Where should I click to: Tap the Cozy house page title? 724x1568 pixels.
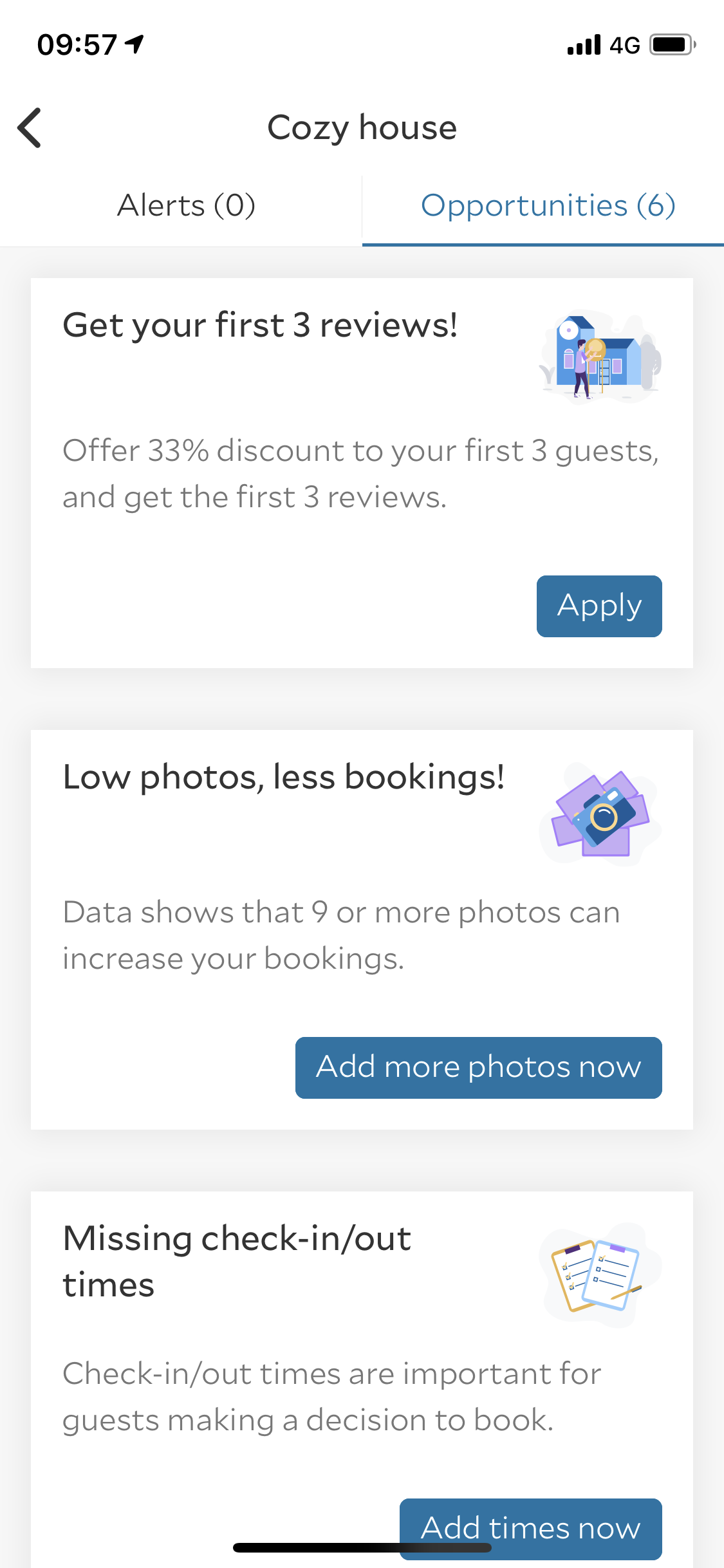click(x=362, y=127)
